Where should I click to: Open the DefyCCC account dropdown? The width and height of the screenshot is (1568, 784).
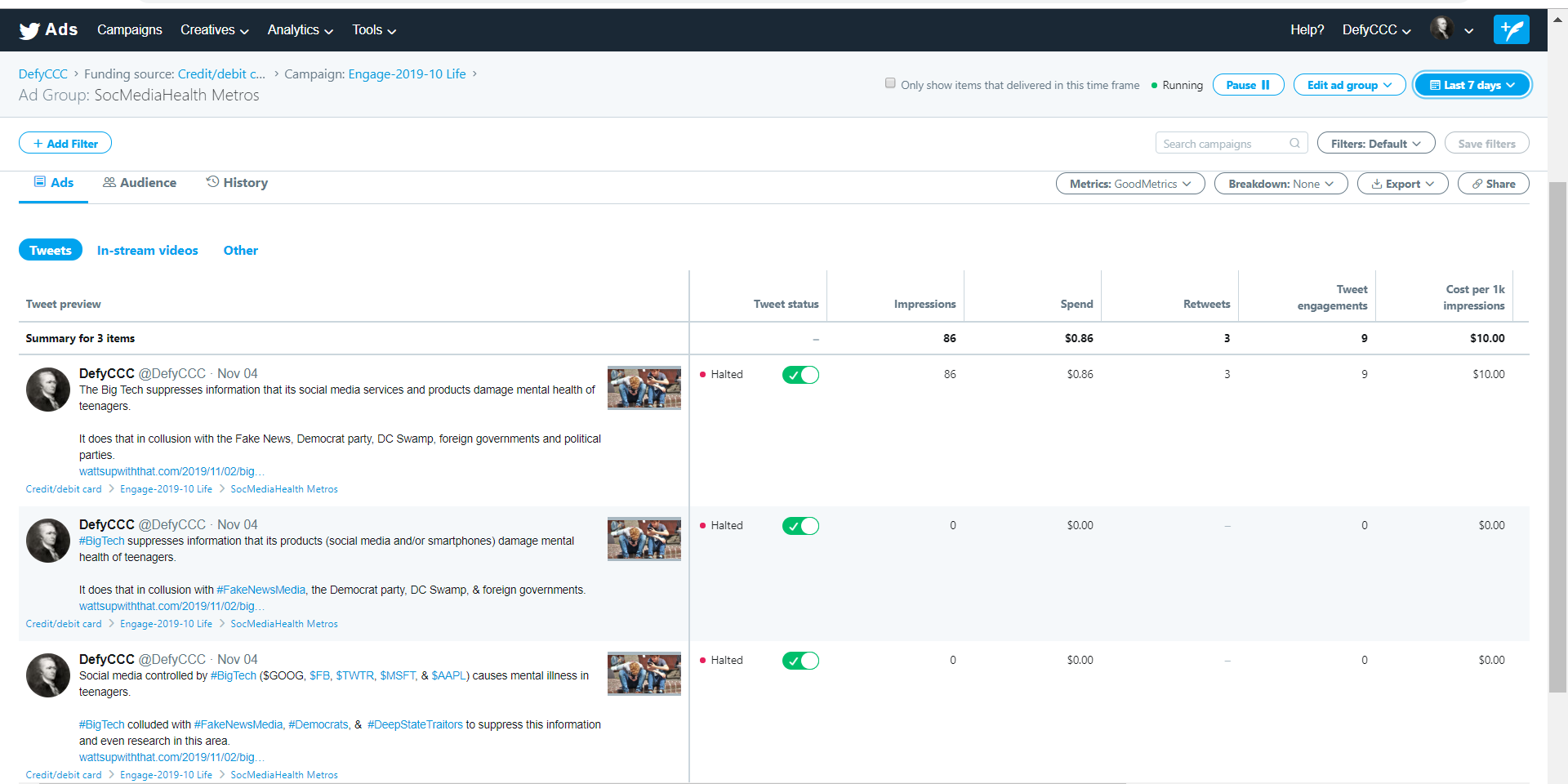click(1376, 30)
